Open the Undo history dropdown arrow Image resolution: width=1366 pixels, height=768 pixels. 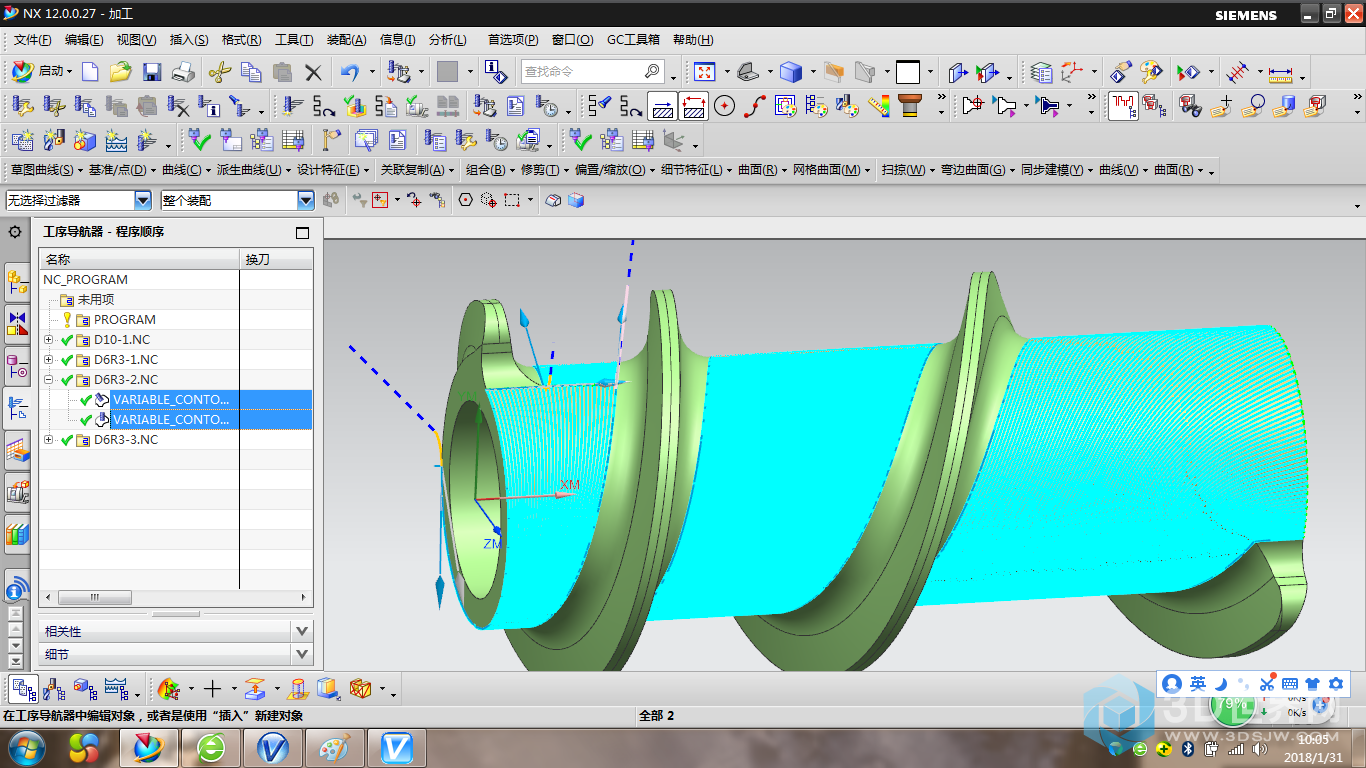[x=372, y=72]
